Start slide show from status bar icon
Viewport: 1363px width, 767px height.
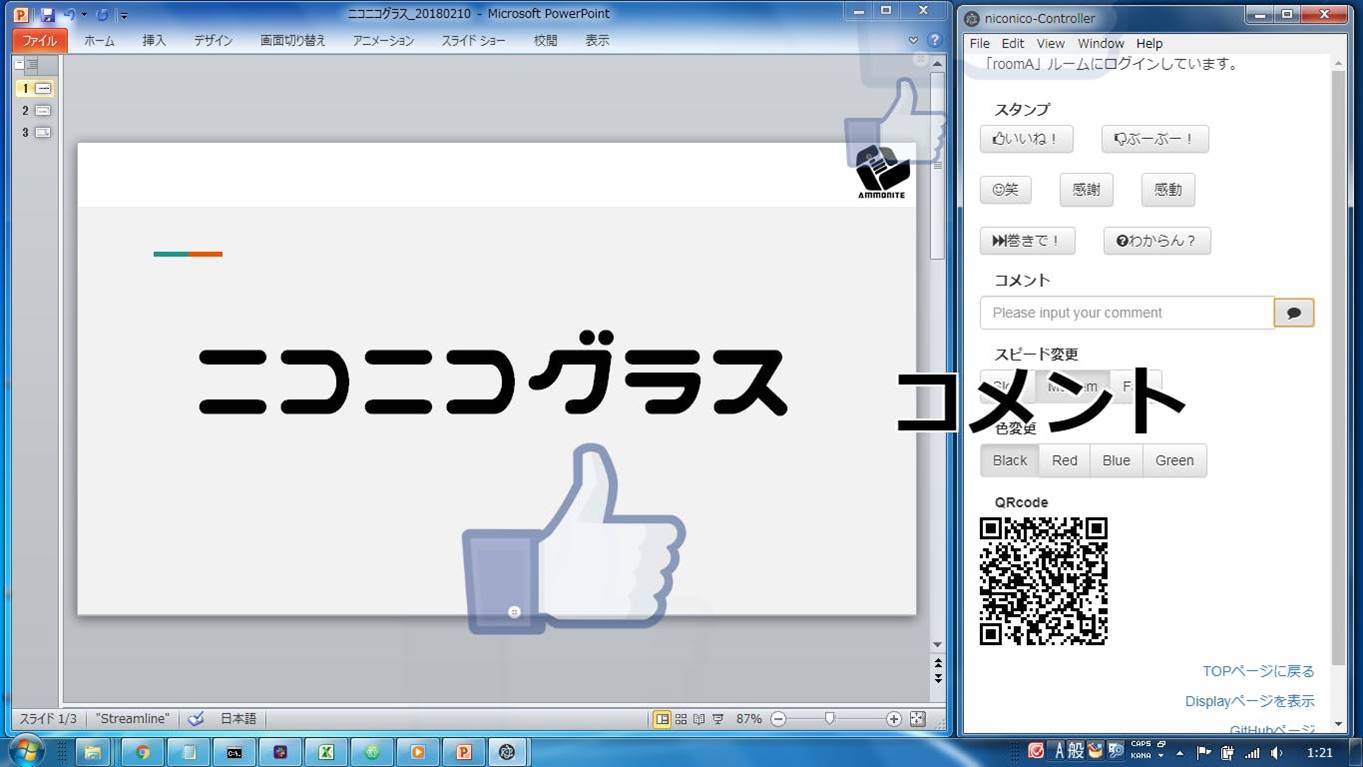[717, 719]
